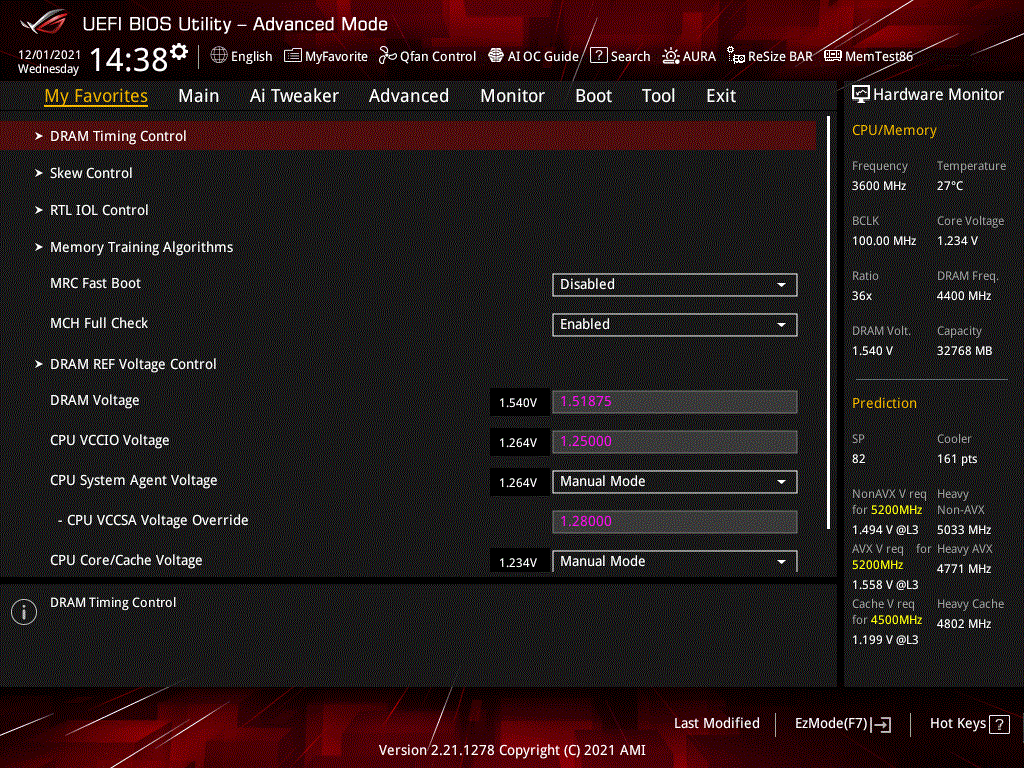
Task: Switch to EzMode(F7)
Action: (x=843, y=724)
